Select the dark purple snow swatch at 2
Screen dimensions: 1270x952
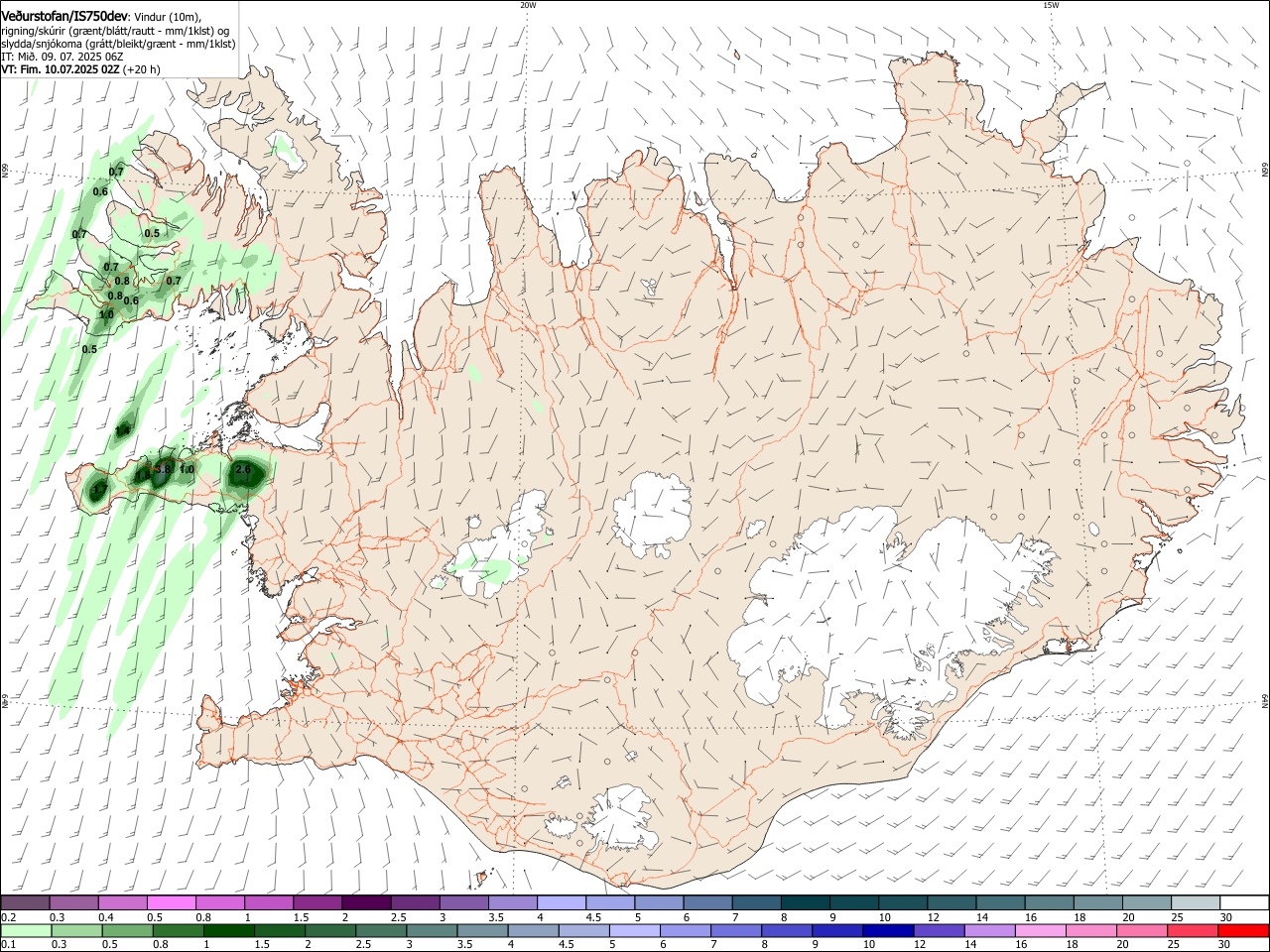point(365,902)
